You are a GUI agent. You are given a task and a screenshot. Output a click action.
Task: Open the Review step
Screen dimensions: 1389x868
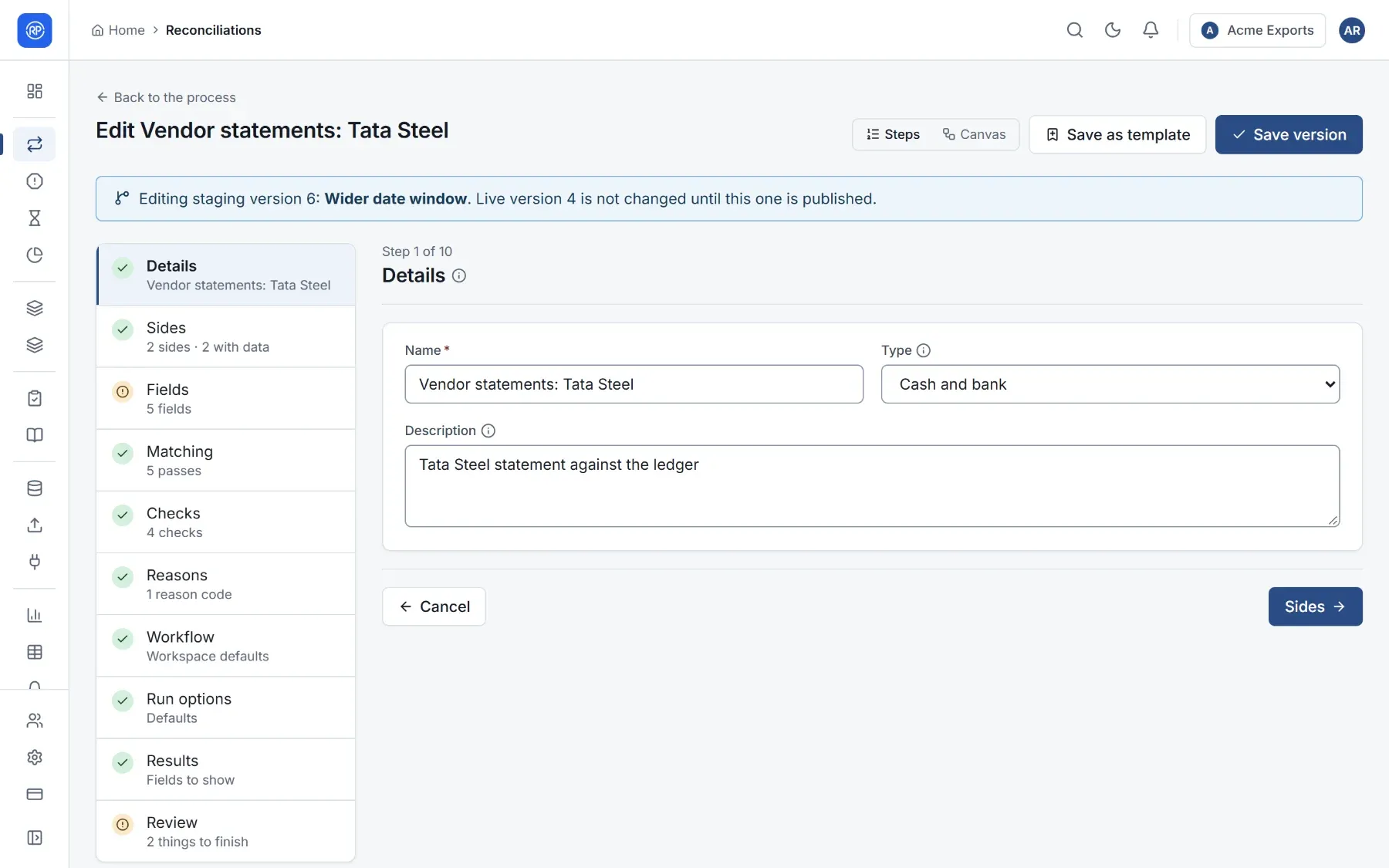pos(225,831)
